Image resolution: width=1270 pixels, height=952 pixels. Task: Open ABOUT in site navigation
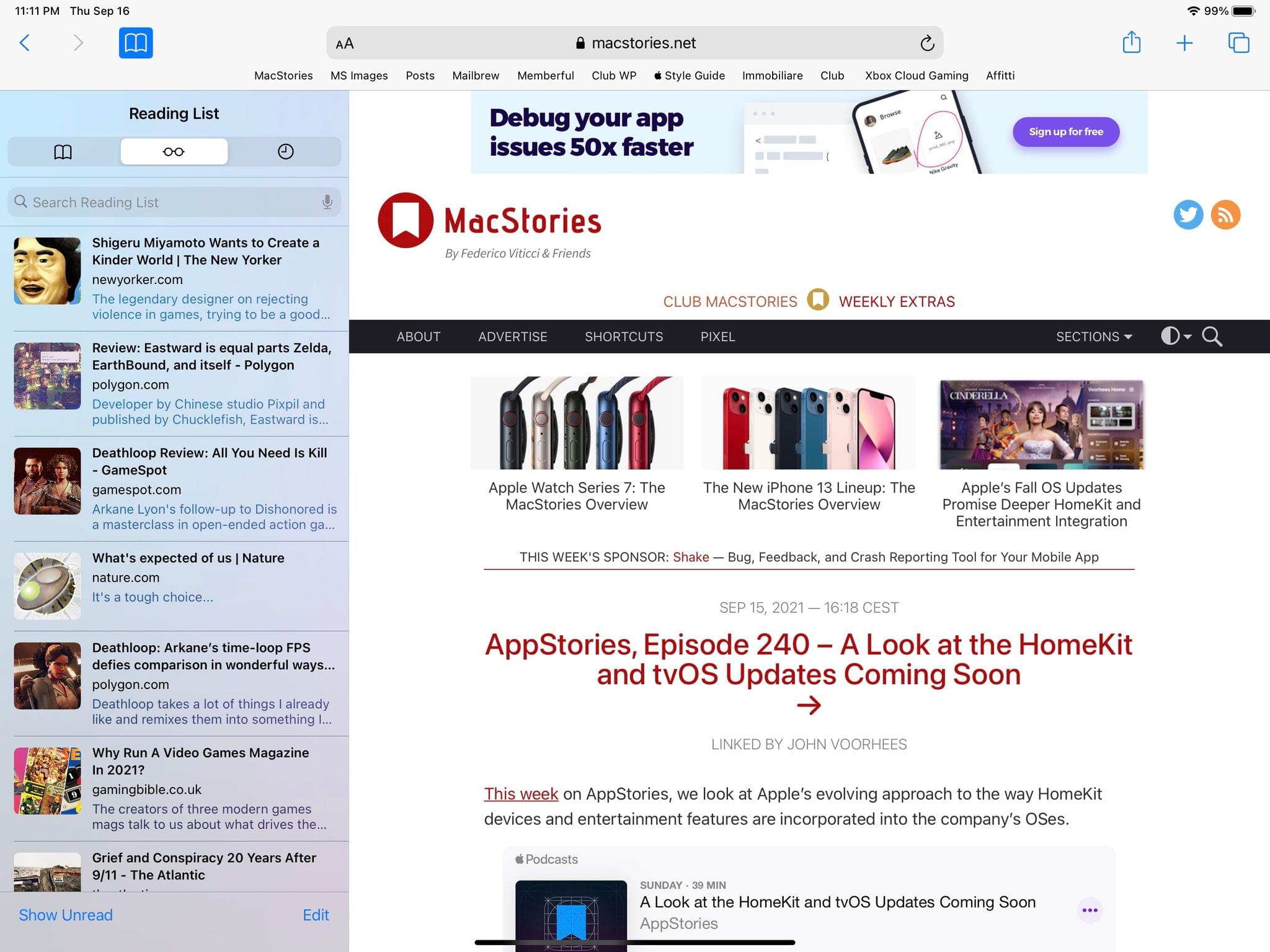click(x=419, y=337)
